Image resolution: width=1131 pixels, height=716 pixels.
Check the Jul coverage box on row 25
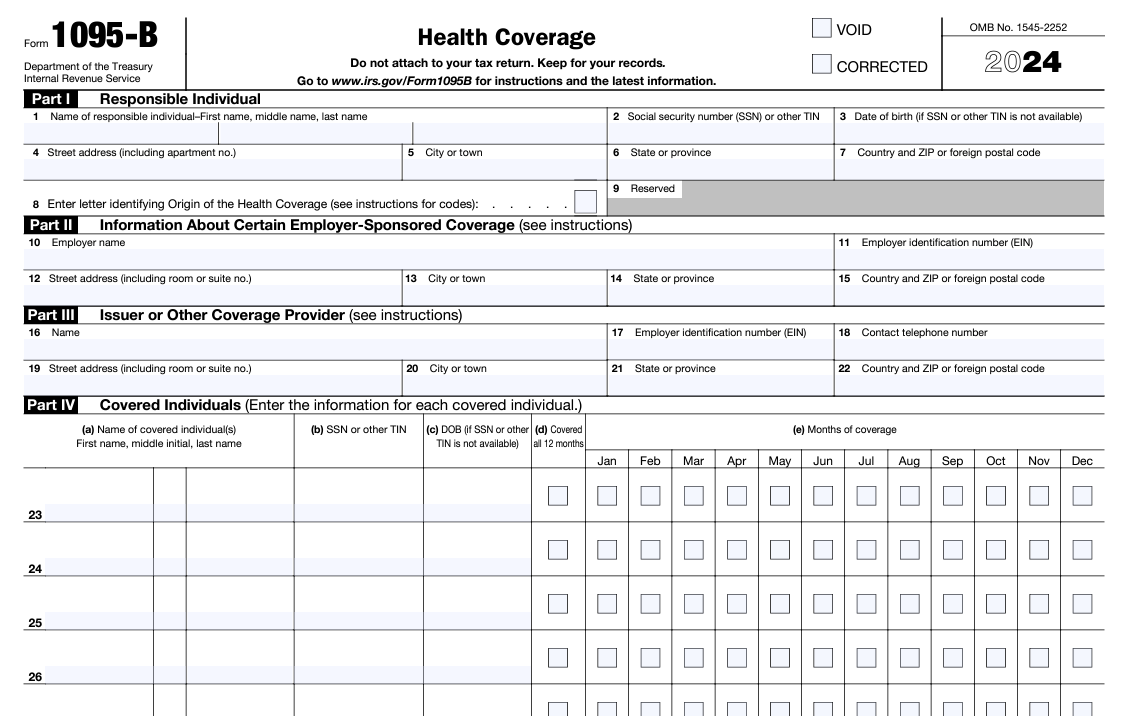click(866, 603)
